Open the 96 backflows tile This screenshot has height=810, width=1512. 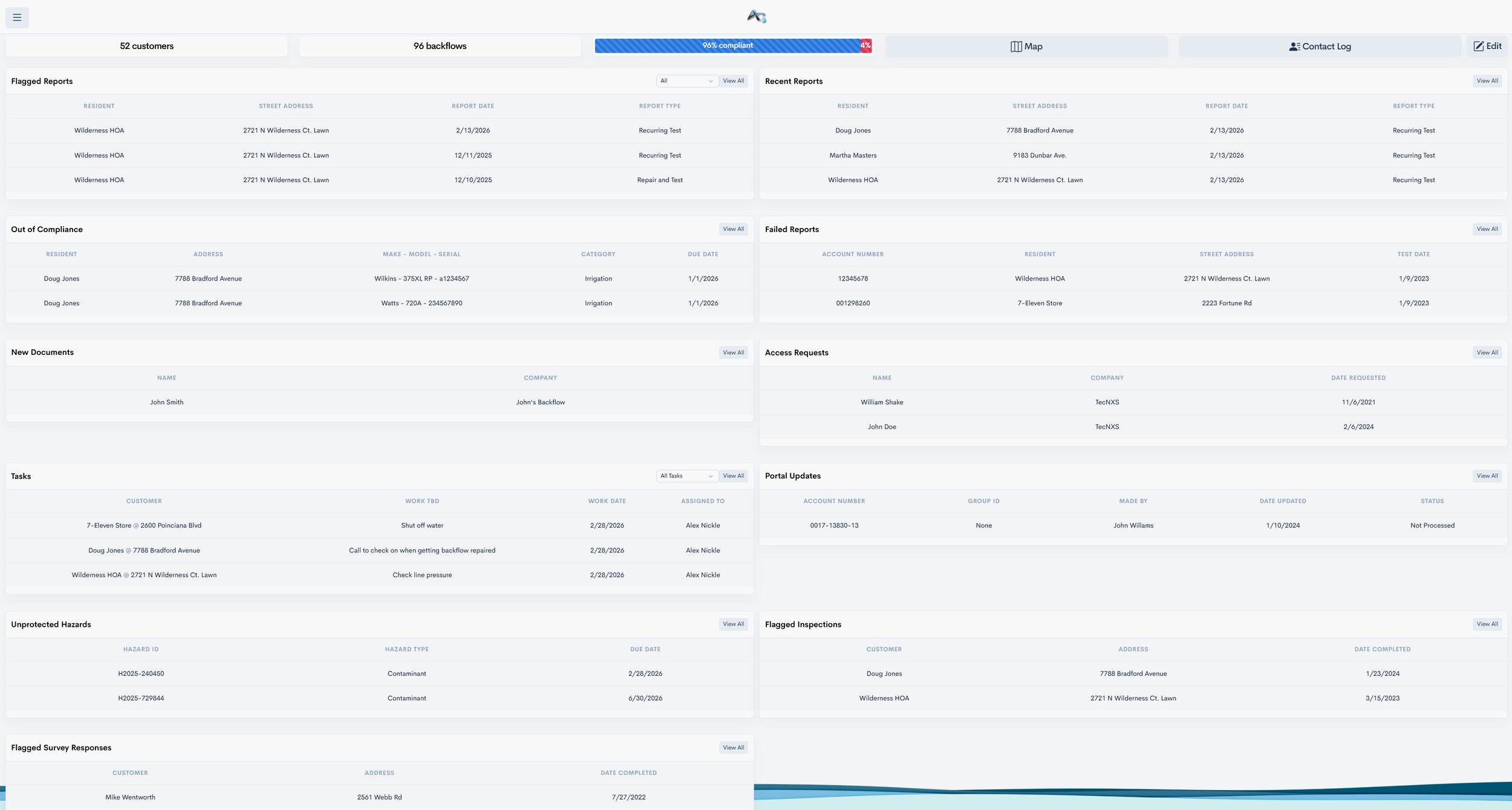(440, 46)
